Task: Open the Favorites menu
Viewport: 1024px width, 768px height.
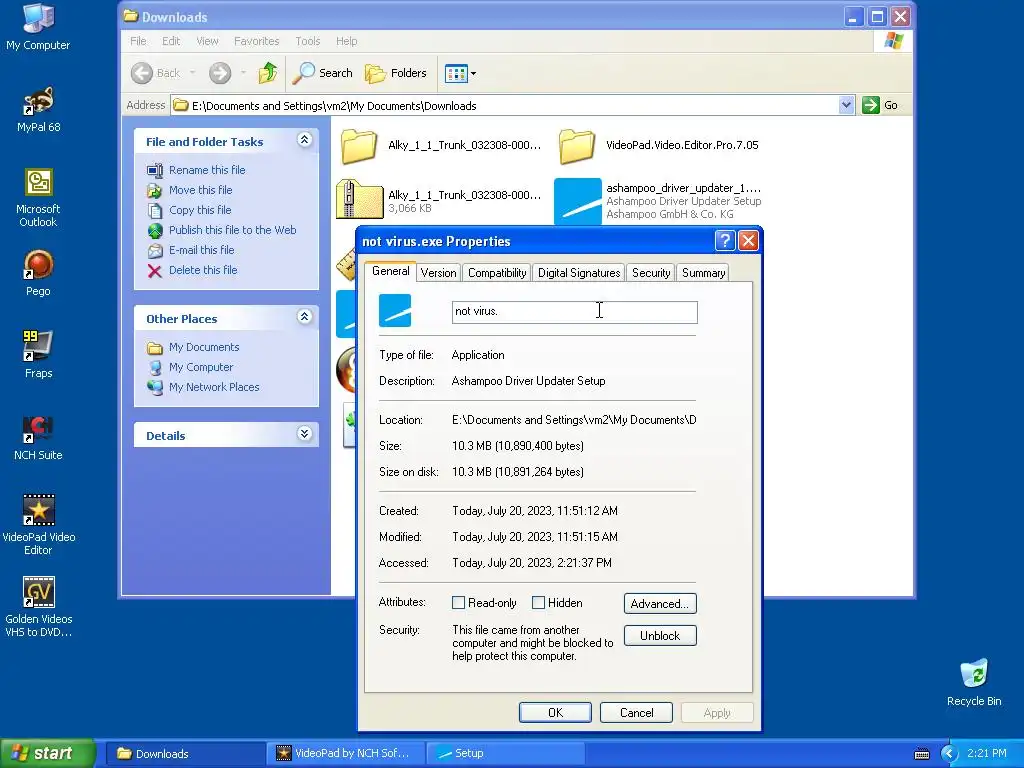Action: 256,41
